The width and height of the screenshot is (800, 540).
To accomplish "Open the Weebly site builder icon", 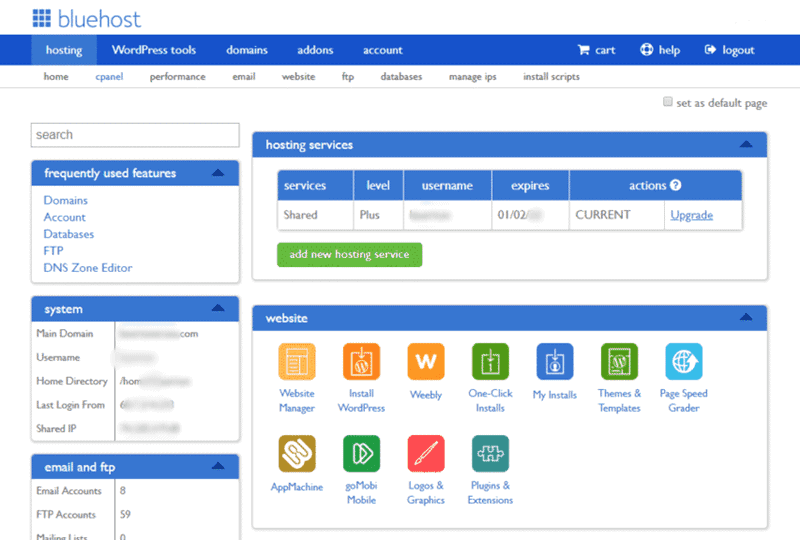I will [x=426, y=361].
